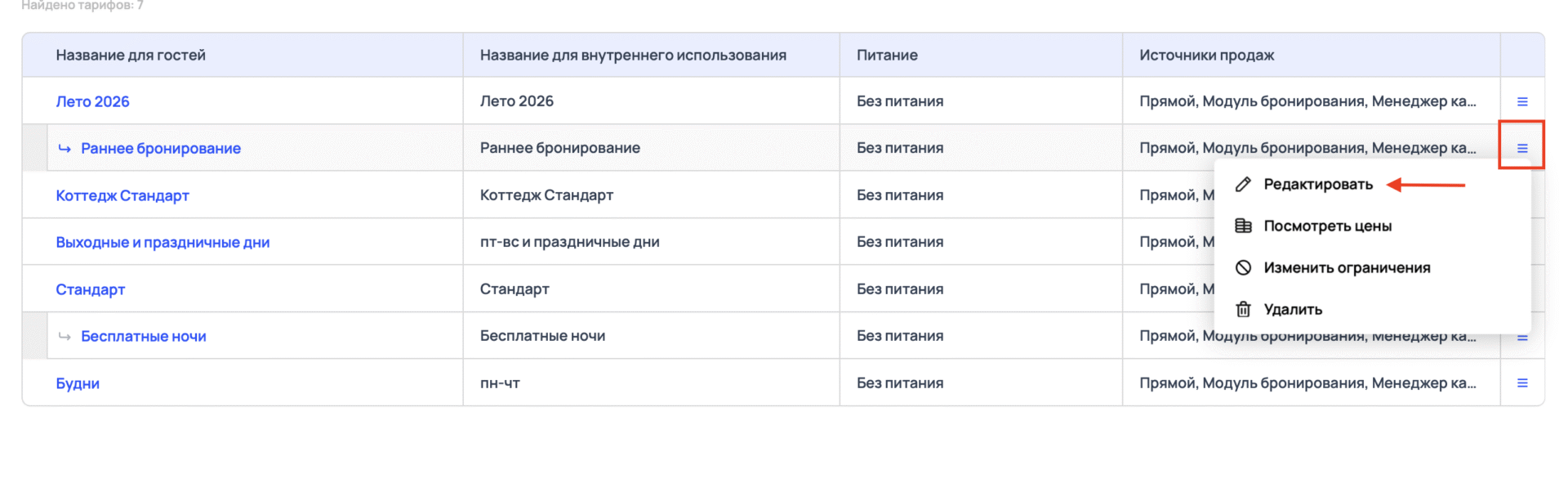Open the Раннее бронирование tariff link
Viewport: 1568px width, 501px height.
tap(160, 149)
